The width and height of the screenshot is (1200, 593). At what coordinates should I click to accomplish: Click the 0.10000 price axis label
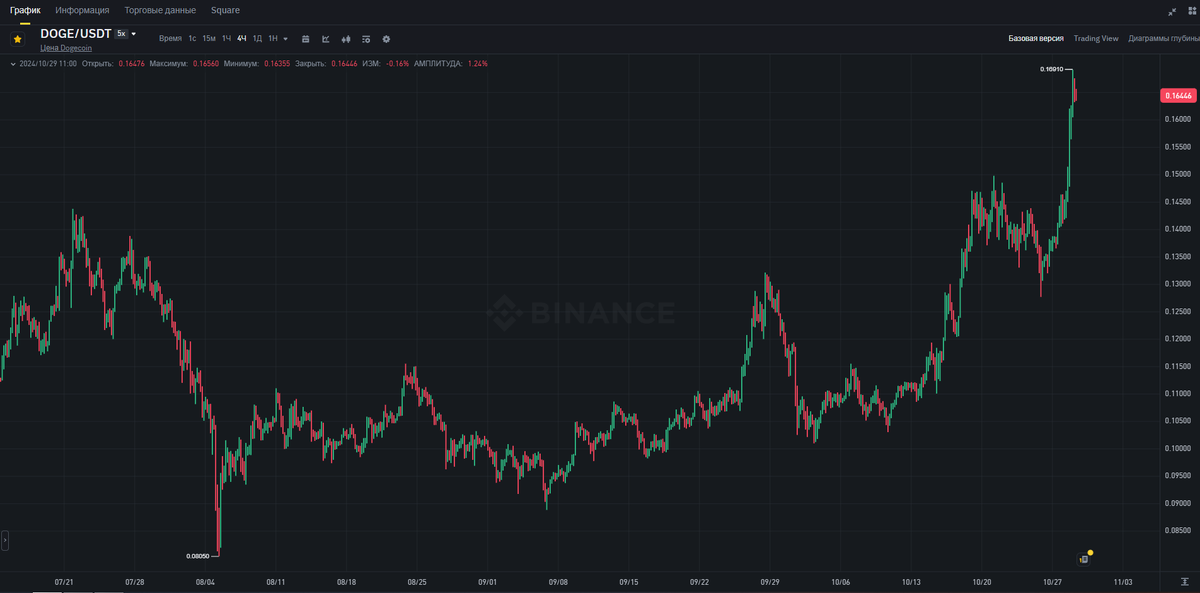click(1178, 448)
